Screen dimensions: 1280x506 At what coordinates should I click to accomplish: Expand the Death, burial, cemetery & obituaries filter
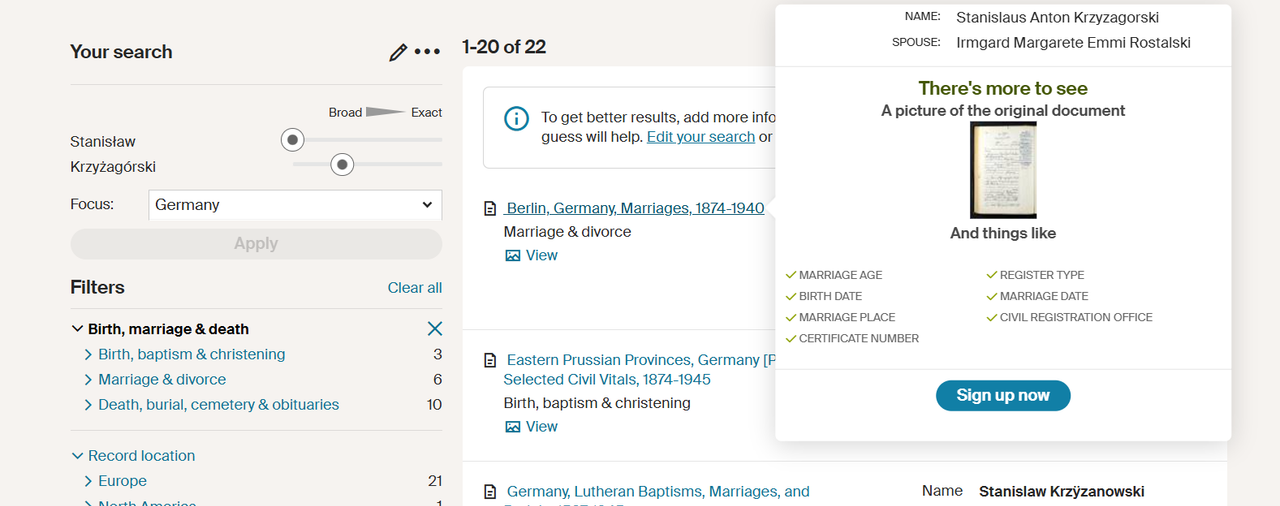[x=89, y=405]
